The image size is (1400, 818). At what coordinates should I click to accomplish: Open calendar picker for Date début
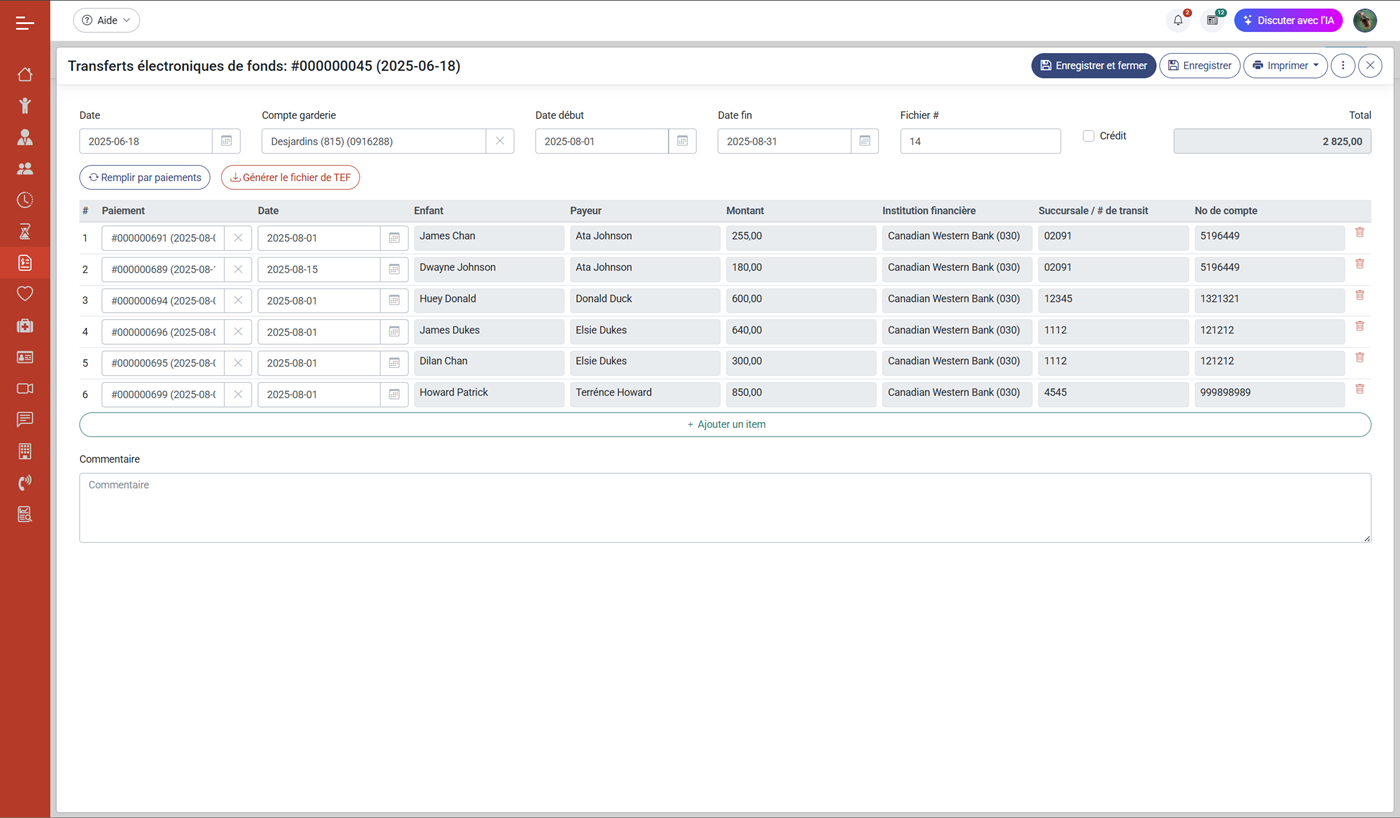[682, 141]
